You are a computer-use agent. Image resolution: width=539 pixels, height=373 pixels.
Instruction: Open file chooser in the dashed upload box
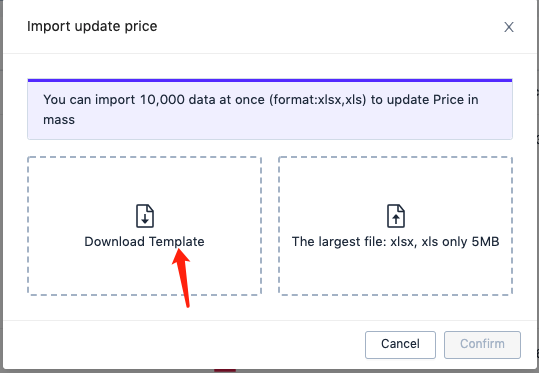point(395,226)
